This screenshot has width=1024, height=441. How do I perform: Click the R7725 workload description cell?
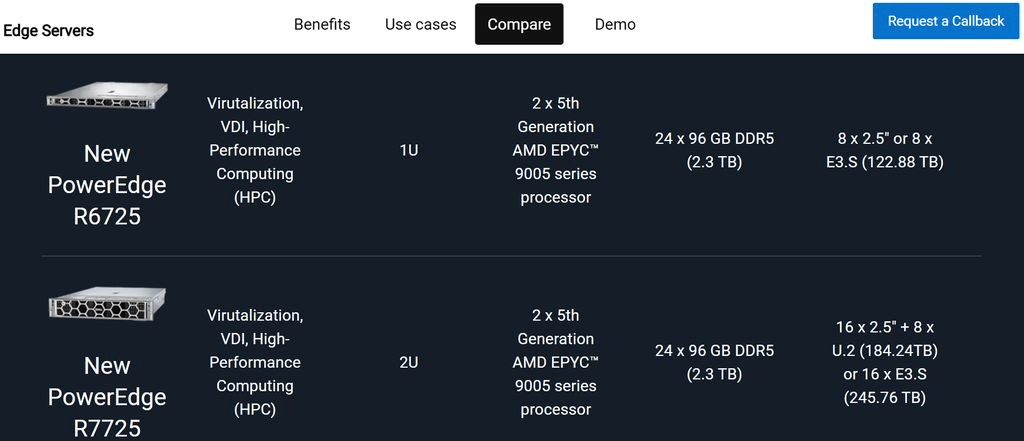(255, 362)
